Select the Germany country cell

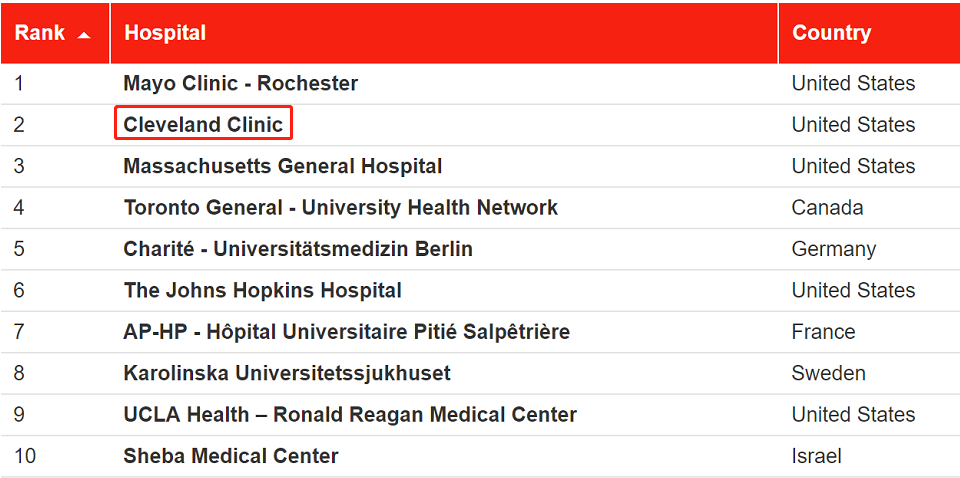(833, 249)
